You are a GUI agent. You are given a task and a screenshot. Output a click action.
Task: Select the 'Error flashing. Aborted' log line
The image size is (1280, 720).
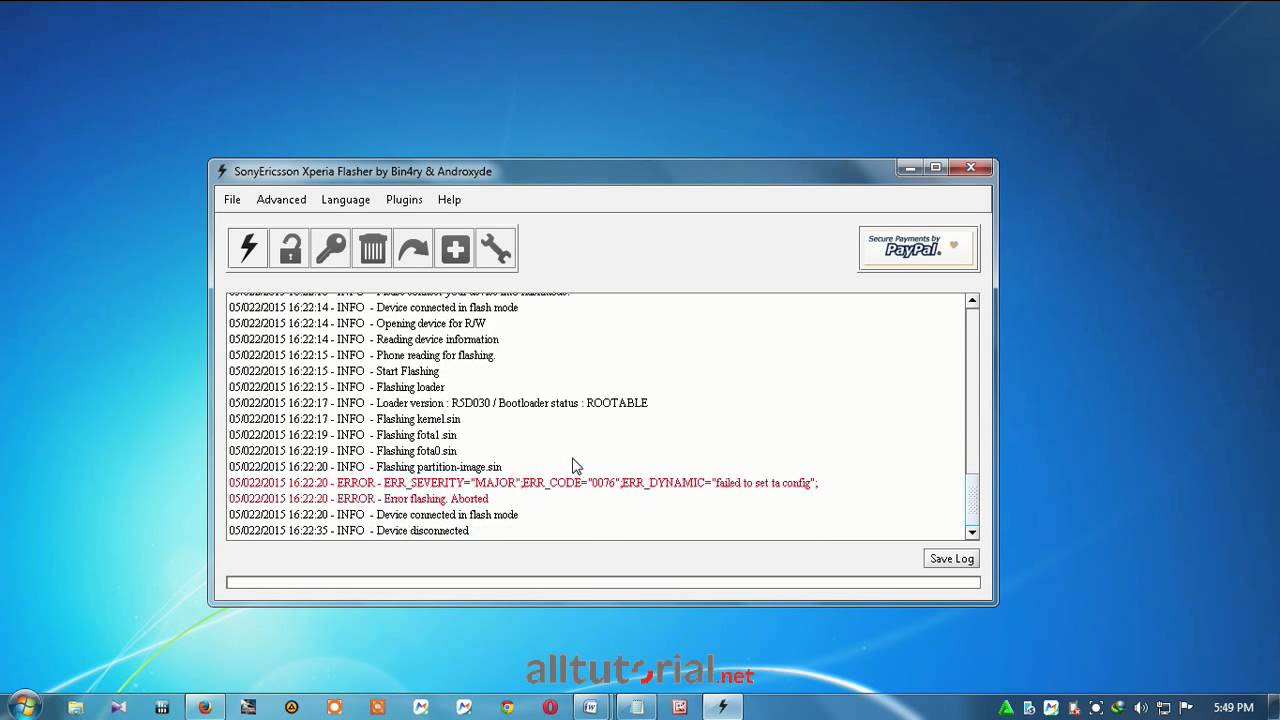(x=358, y=499)
